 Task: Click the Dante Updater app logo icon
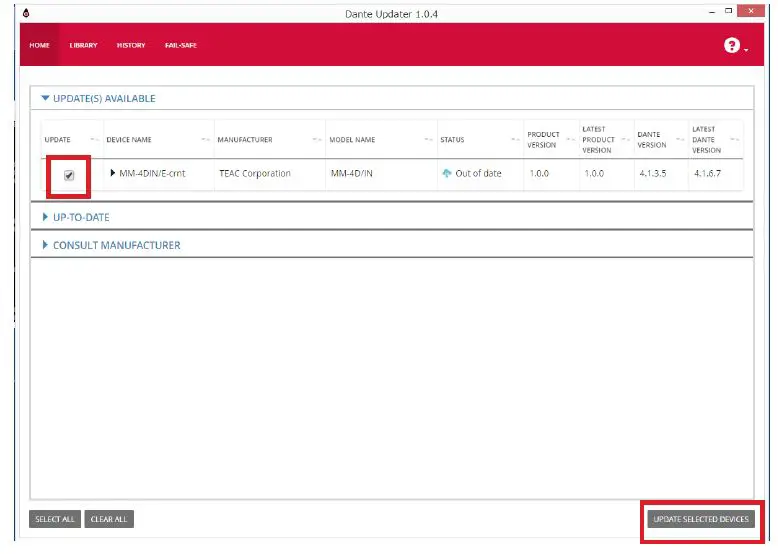26,13
